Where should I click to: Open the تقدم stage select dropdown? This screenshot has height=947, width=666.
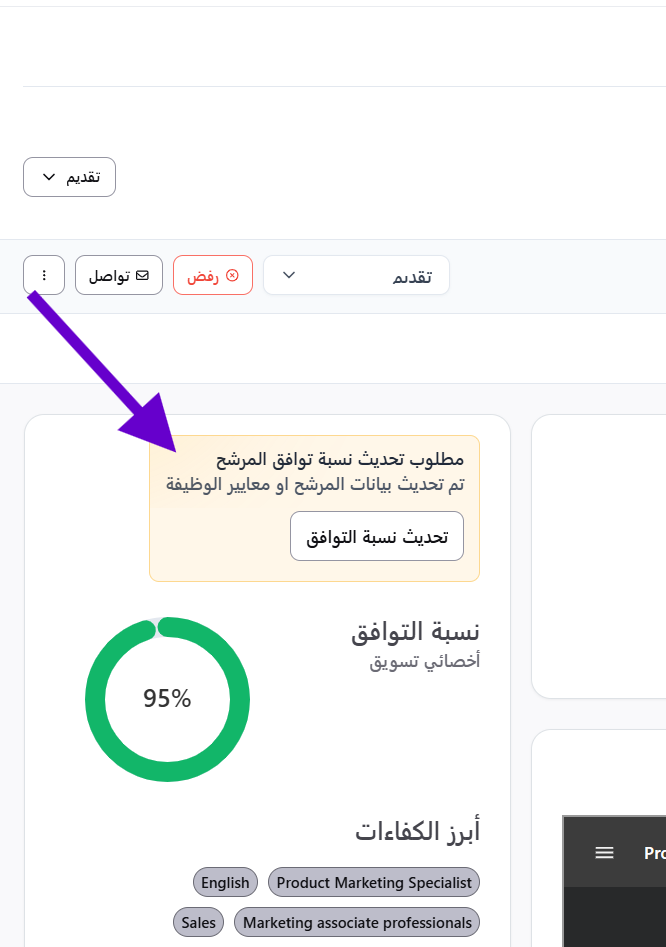point(356,276)
